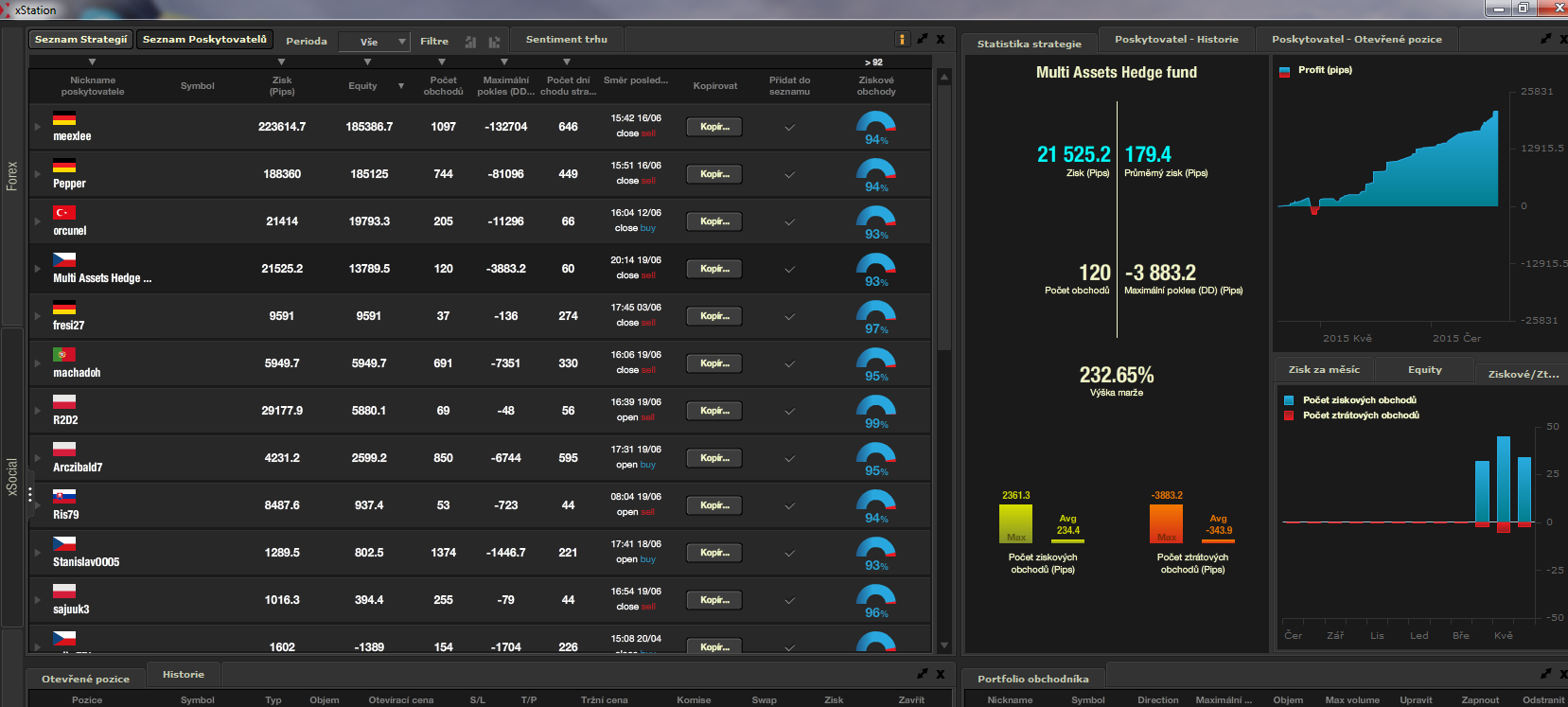
Task: Toggle add-to-list checkmark for Multi Assets Hedge
Action: [x=789, y=270]
